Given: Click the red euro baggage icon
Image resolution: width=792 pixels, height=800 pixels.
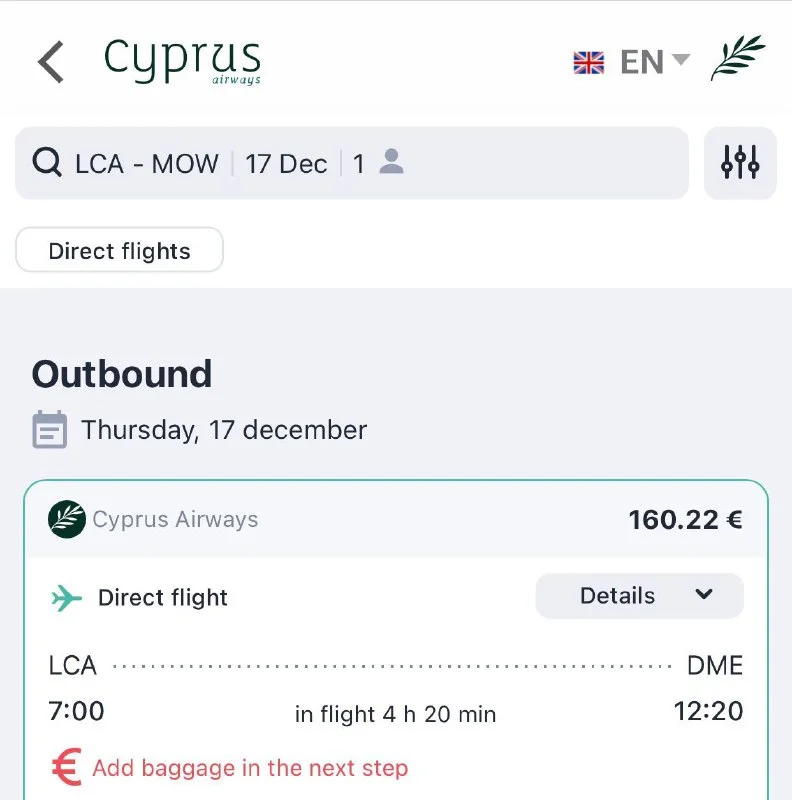Looking at the screenshot, I should [x=66, y=768].
